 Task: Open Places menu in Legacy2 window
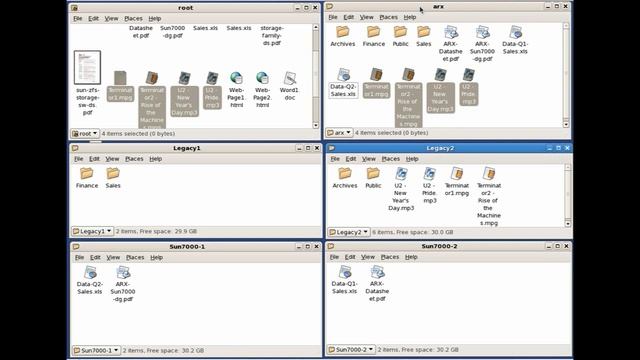click(391, 159)
